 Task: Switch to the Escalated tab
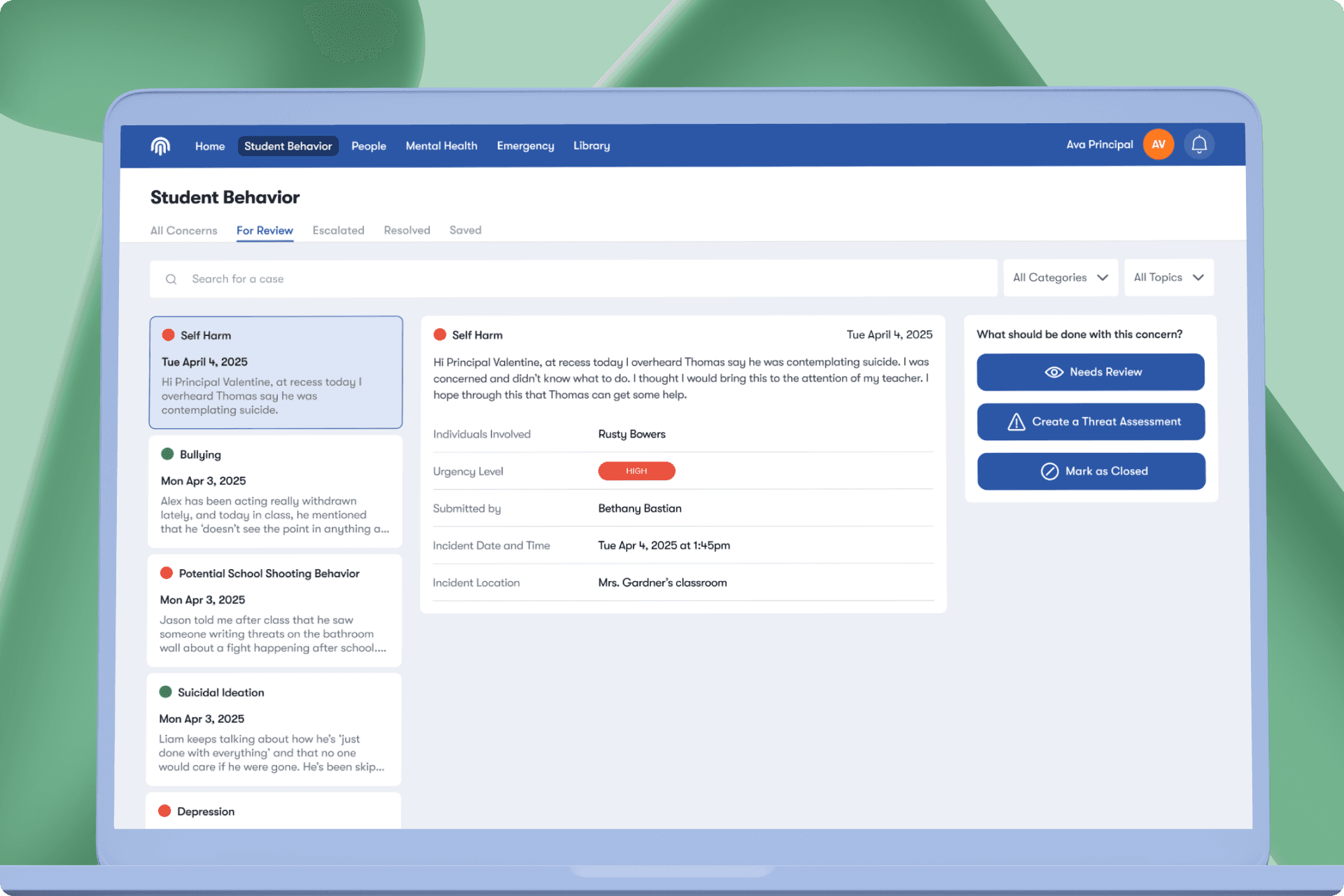338,230
